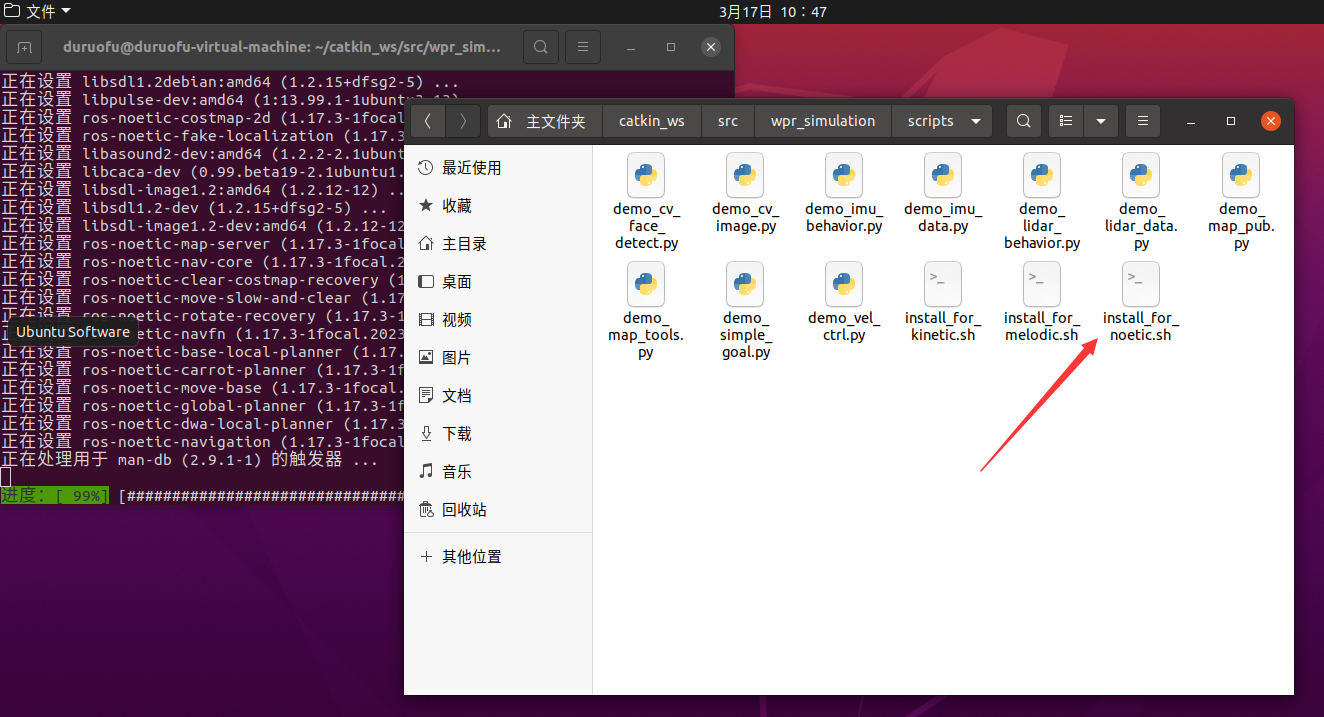The height and width of the screenshot is (717, 1324).
Task: Open the 文件 application menu dropdown
Action: pos(39,11)
